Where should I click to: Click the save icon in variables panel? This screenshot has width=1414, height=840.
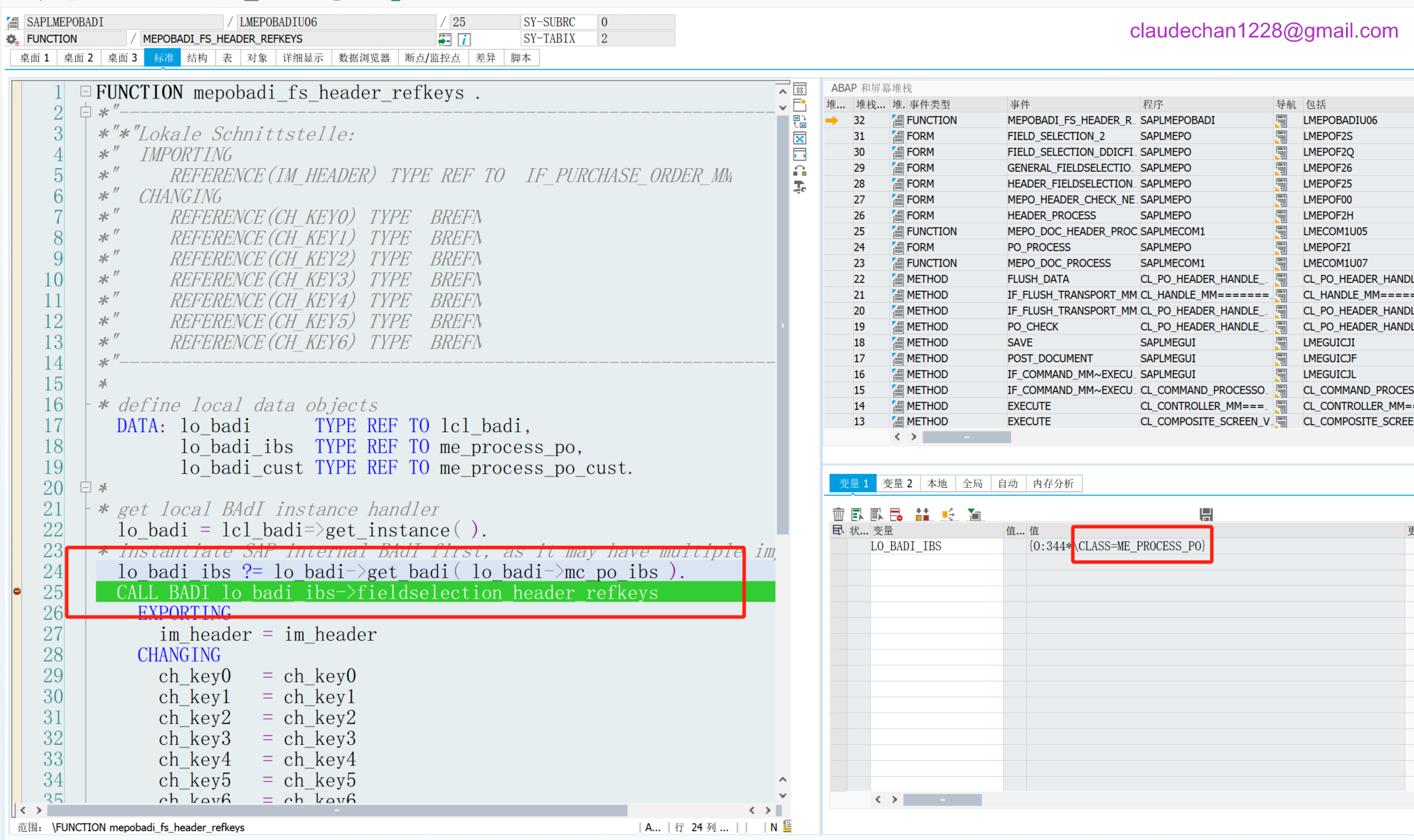[1206, 514]
